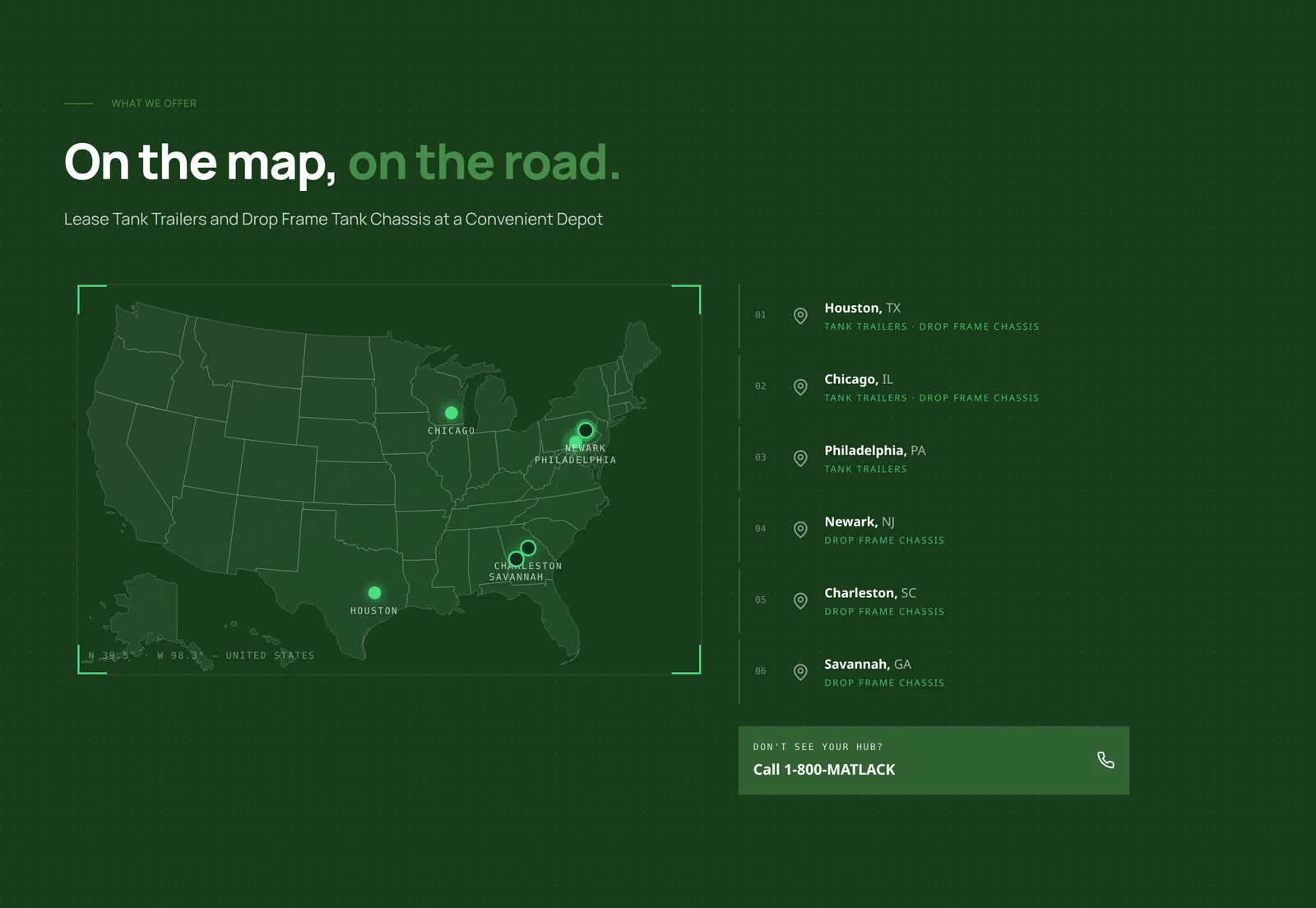Click the index number 06 in the list
Viewport: 1316px width, 908px height.
[761, 671]
